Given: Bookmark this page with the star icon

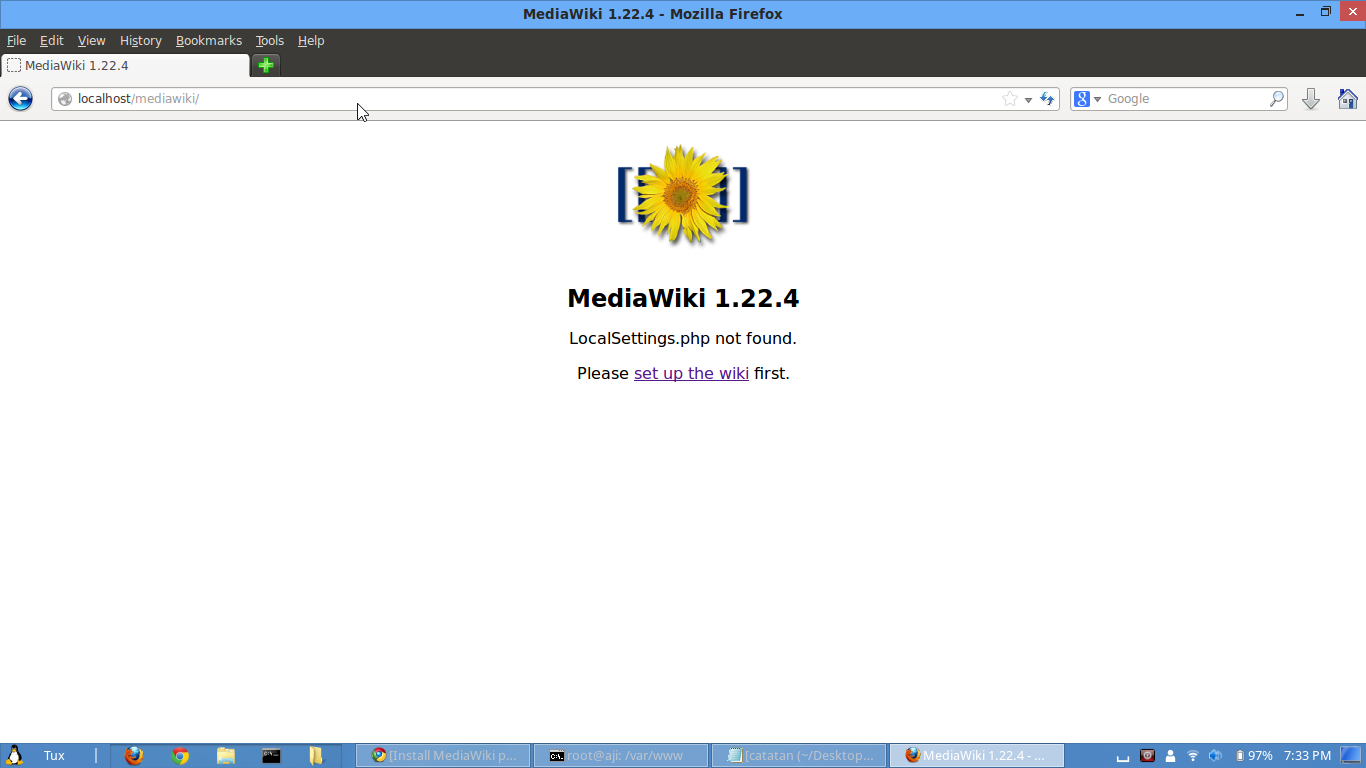Looking at the screenshot, I should pyautogui.click(x=1010, y=99).
